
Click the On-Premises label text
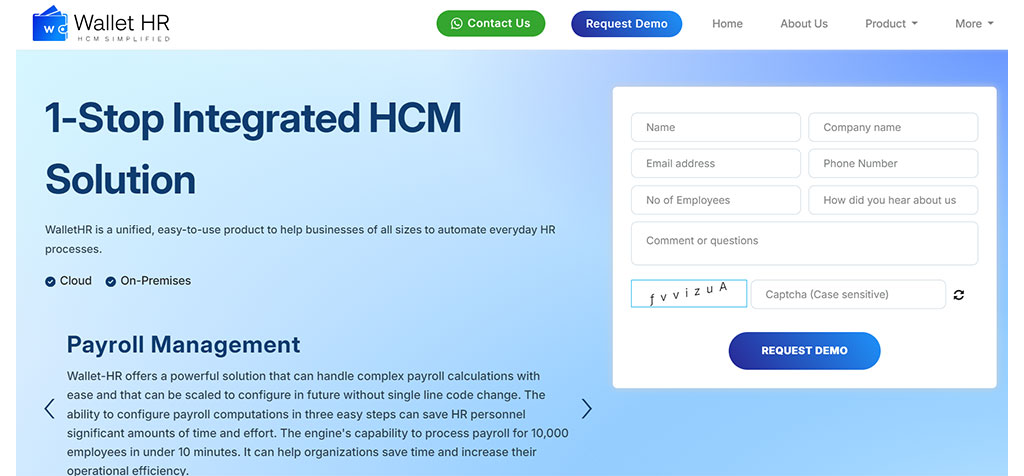[x=155, y=281]
